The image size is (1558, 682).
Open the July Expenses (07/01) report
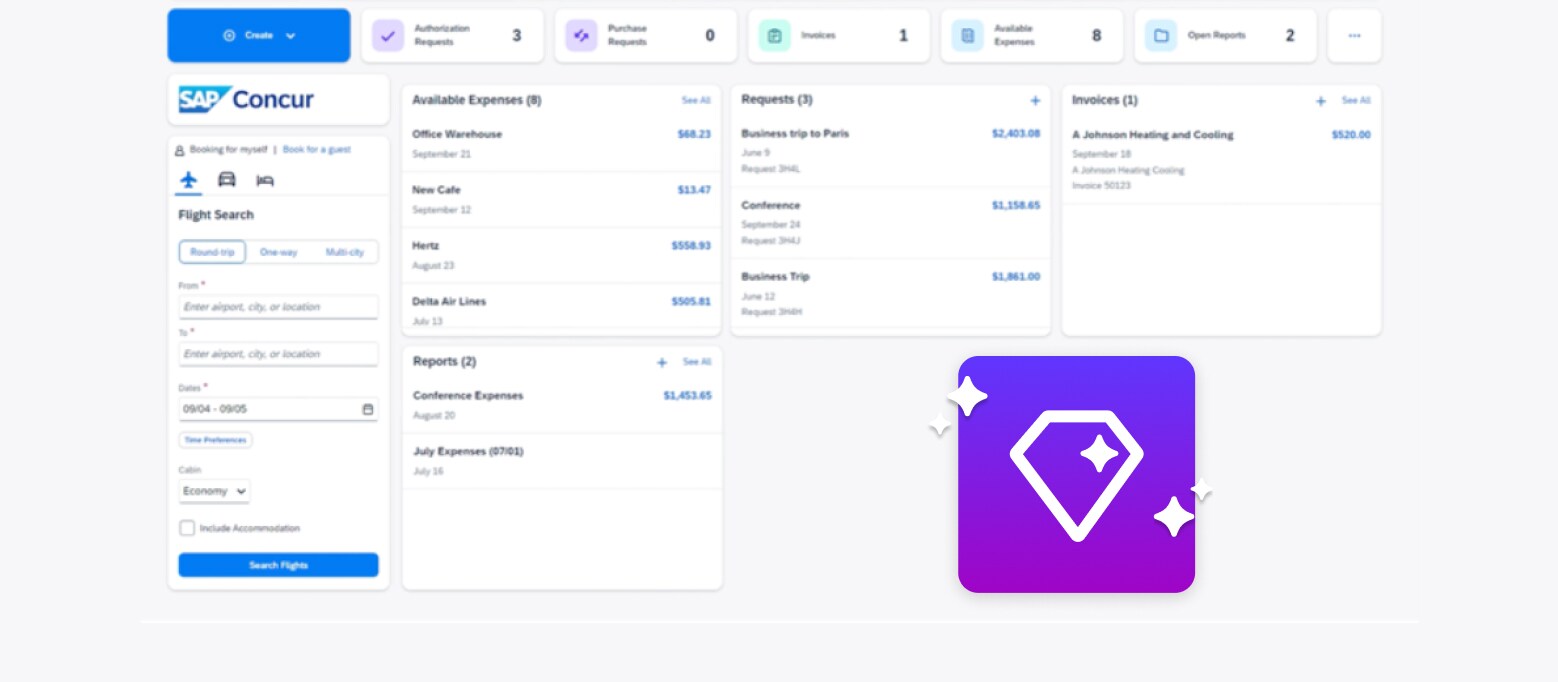click(x=562, y=461)
